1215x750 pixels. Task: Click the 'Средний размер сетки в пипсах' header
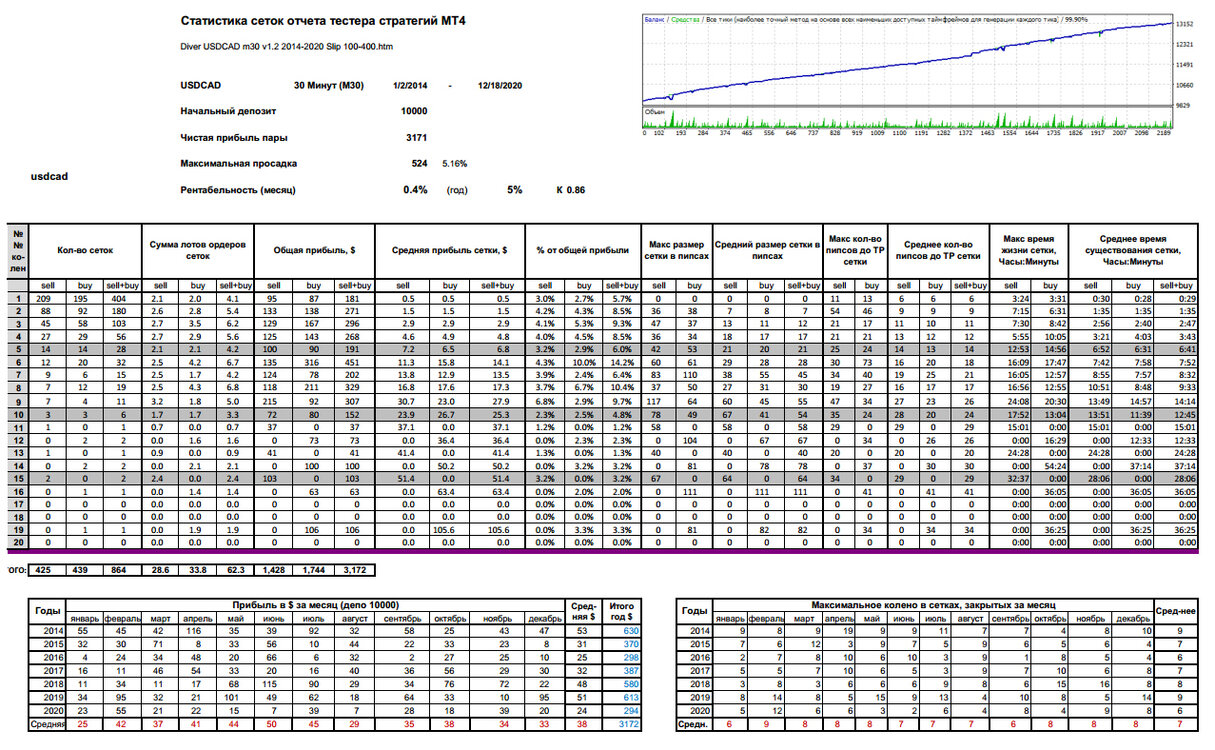(x=768, y=250)
